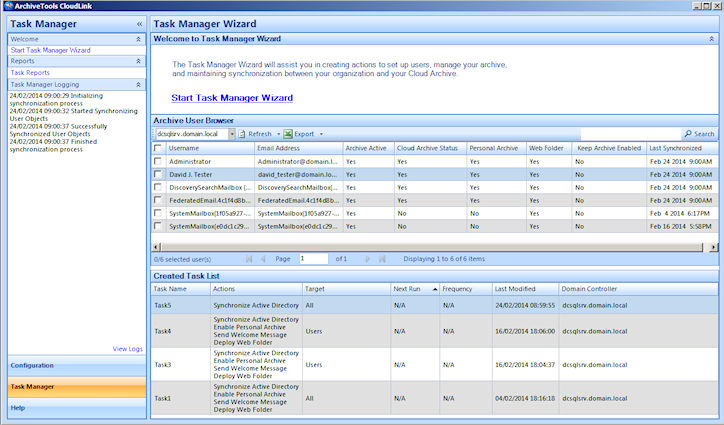Select the Task5 row

pos(434,305)
